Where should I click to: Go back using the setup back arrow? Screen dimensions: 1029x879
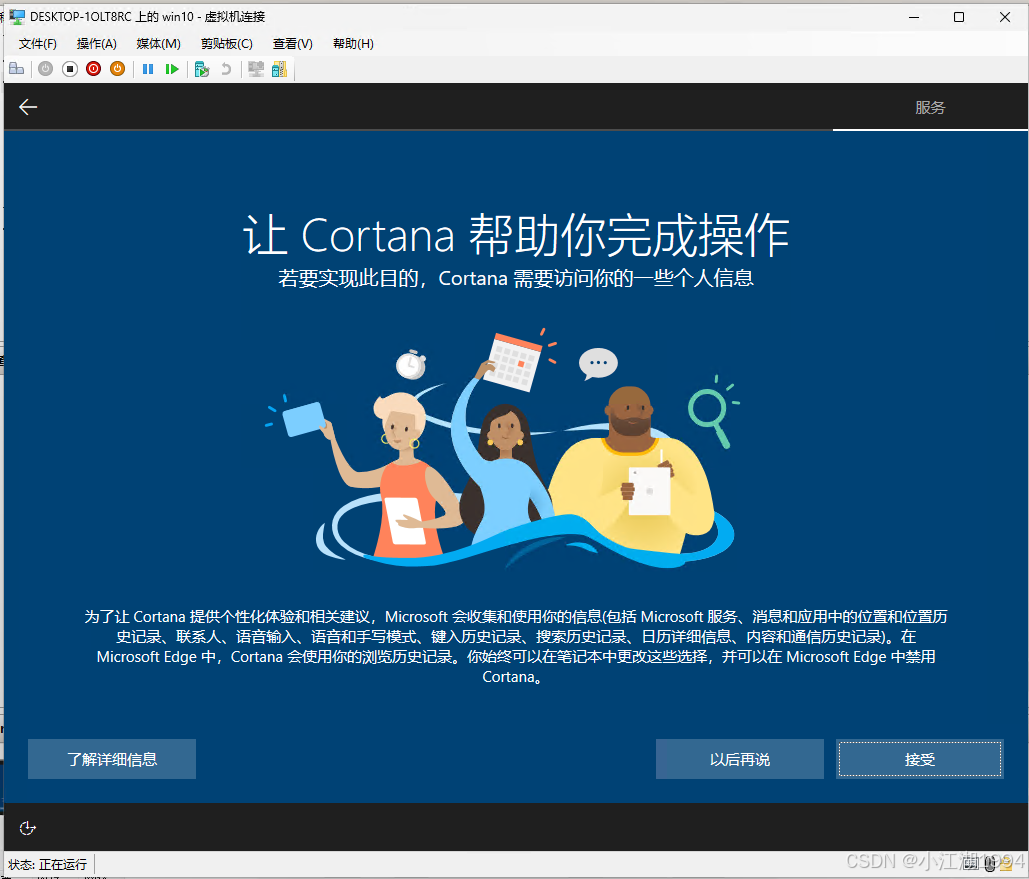pyautogui.click(x=28, y=107)
